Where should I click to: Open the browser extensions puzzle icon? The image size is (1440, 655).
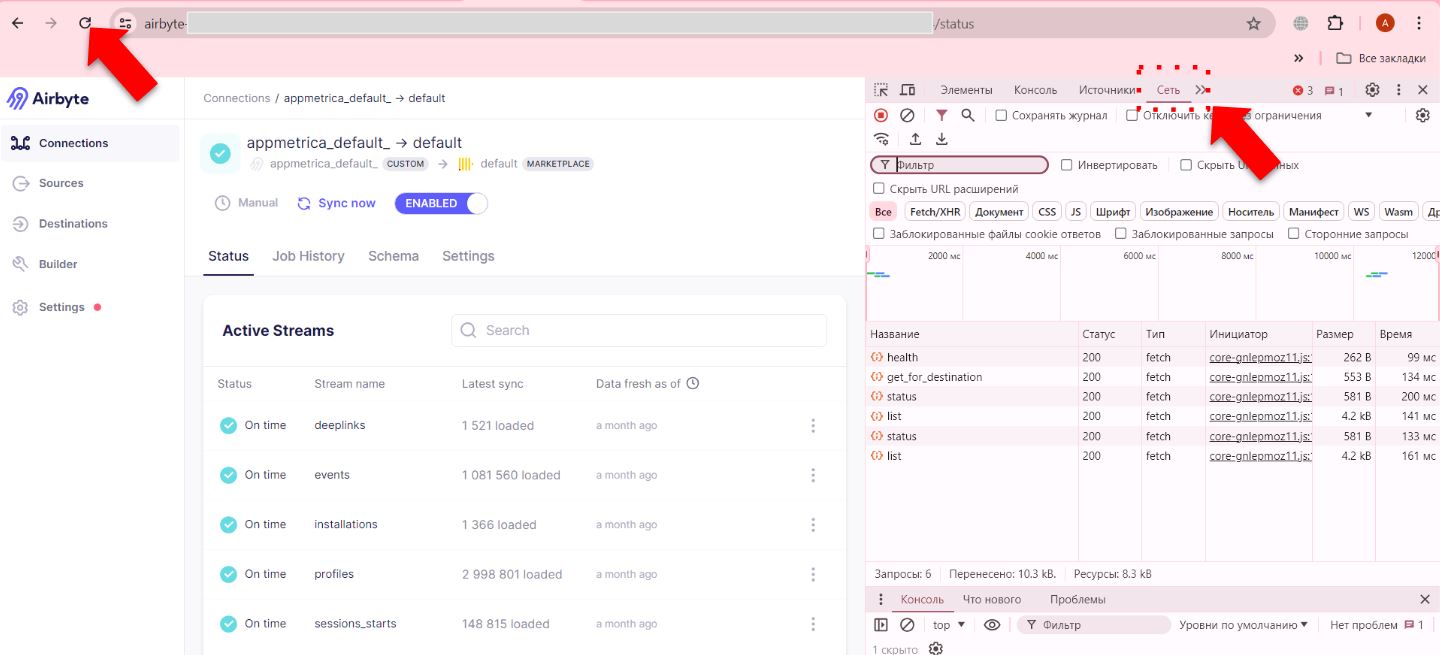coord(1335,23)
